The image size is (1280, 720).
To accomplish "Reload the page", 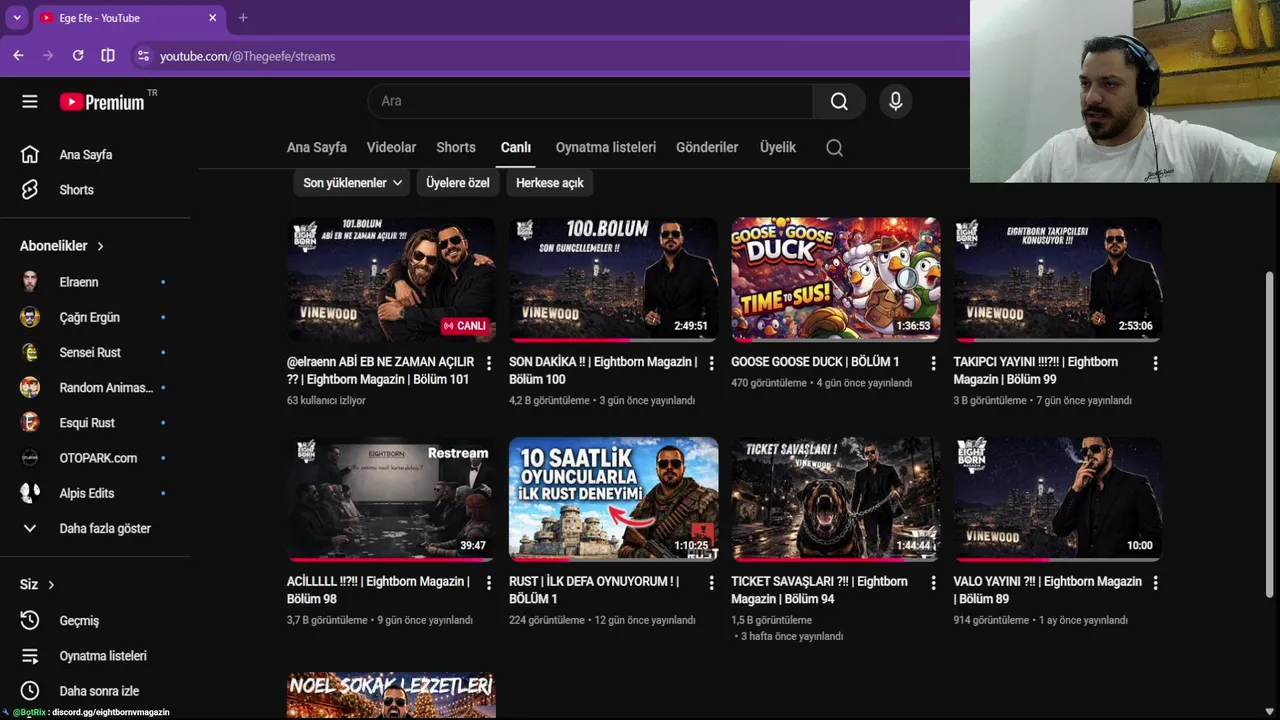I will tap(78, 56).
